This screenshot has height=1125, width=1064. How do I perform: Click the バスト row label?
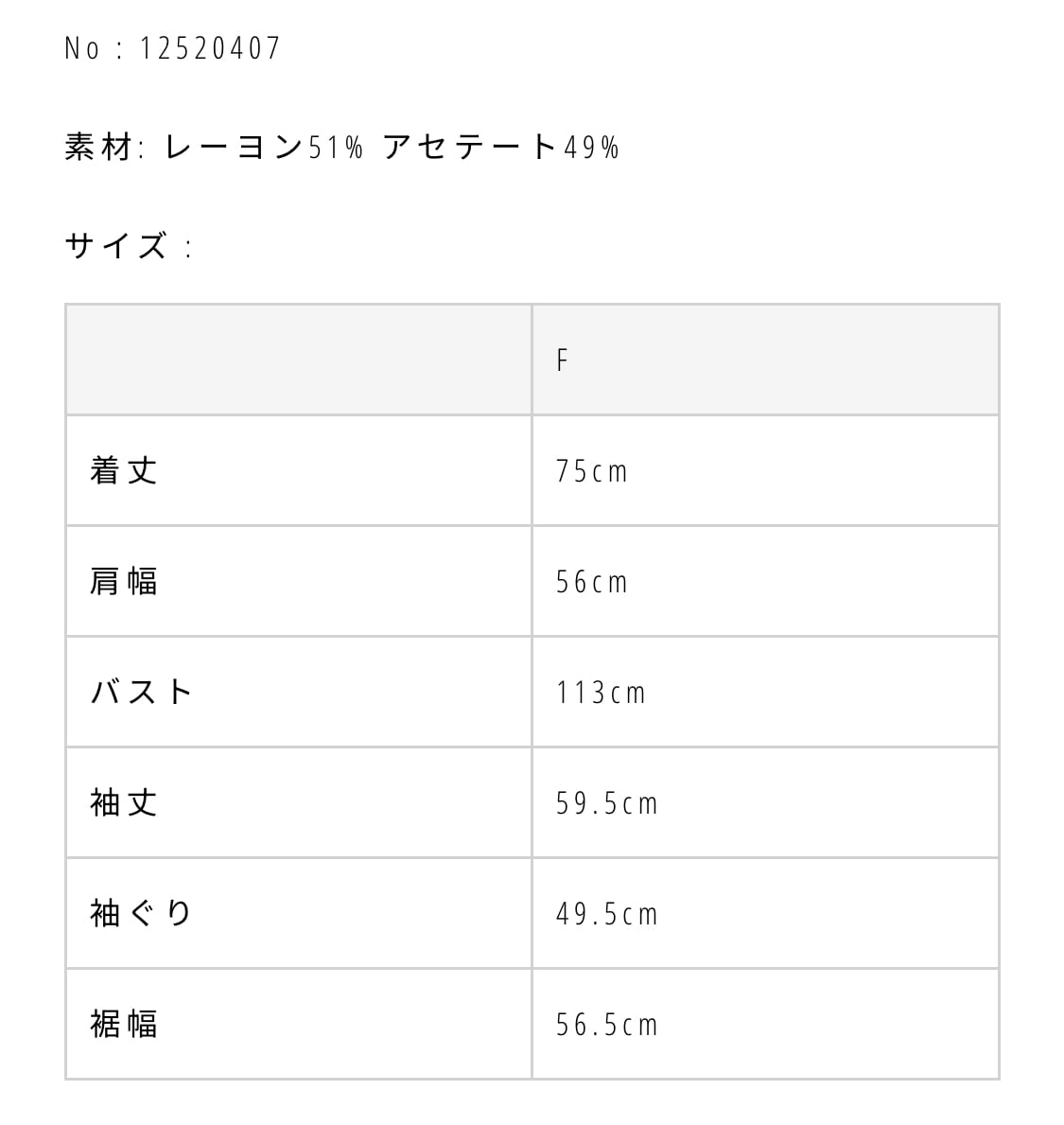[142, 693]
